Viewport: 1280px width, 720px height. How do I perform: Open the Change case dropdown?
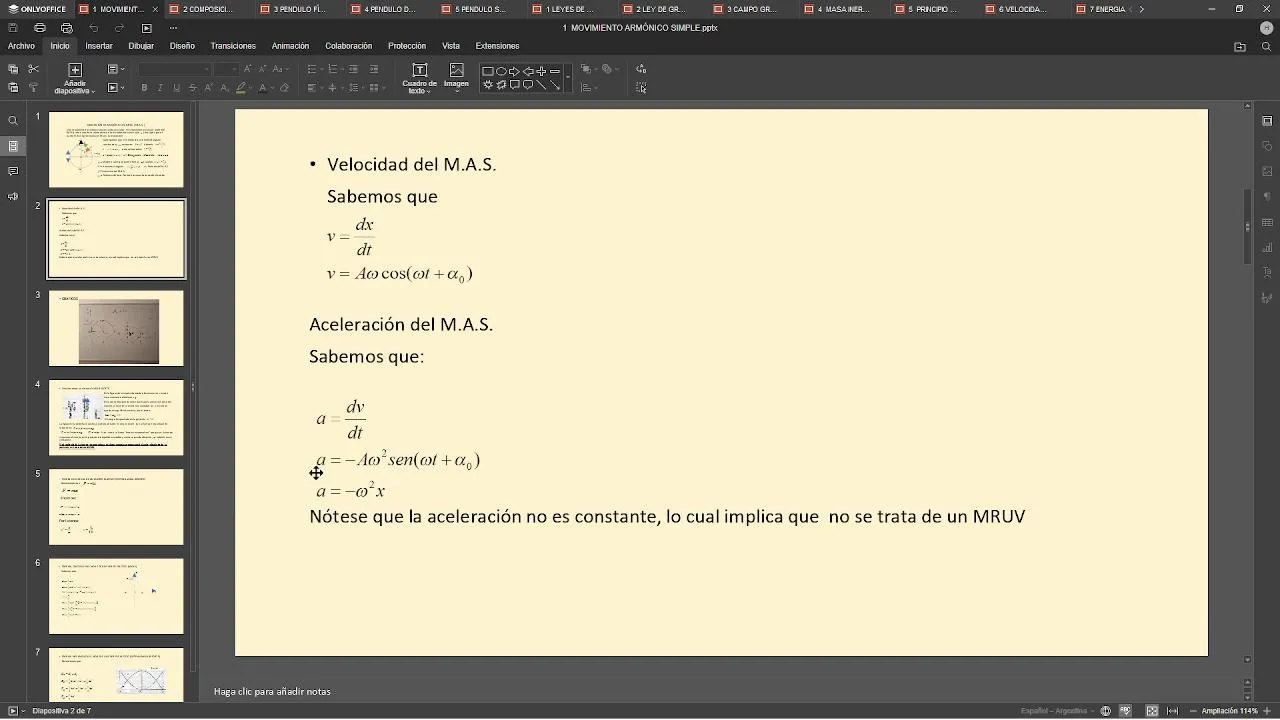point(279,69)
